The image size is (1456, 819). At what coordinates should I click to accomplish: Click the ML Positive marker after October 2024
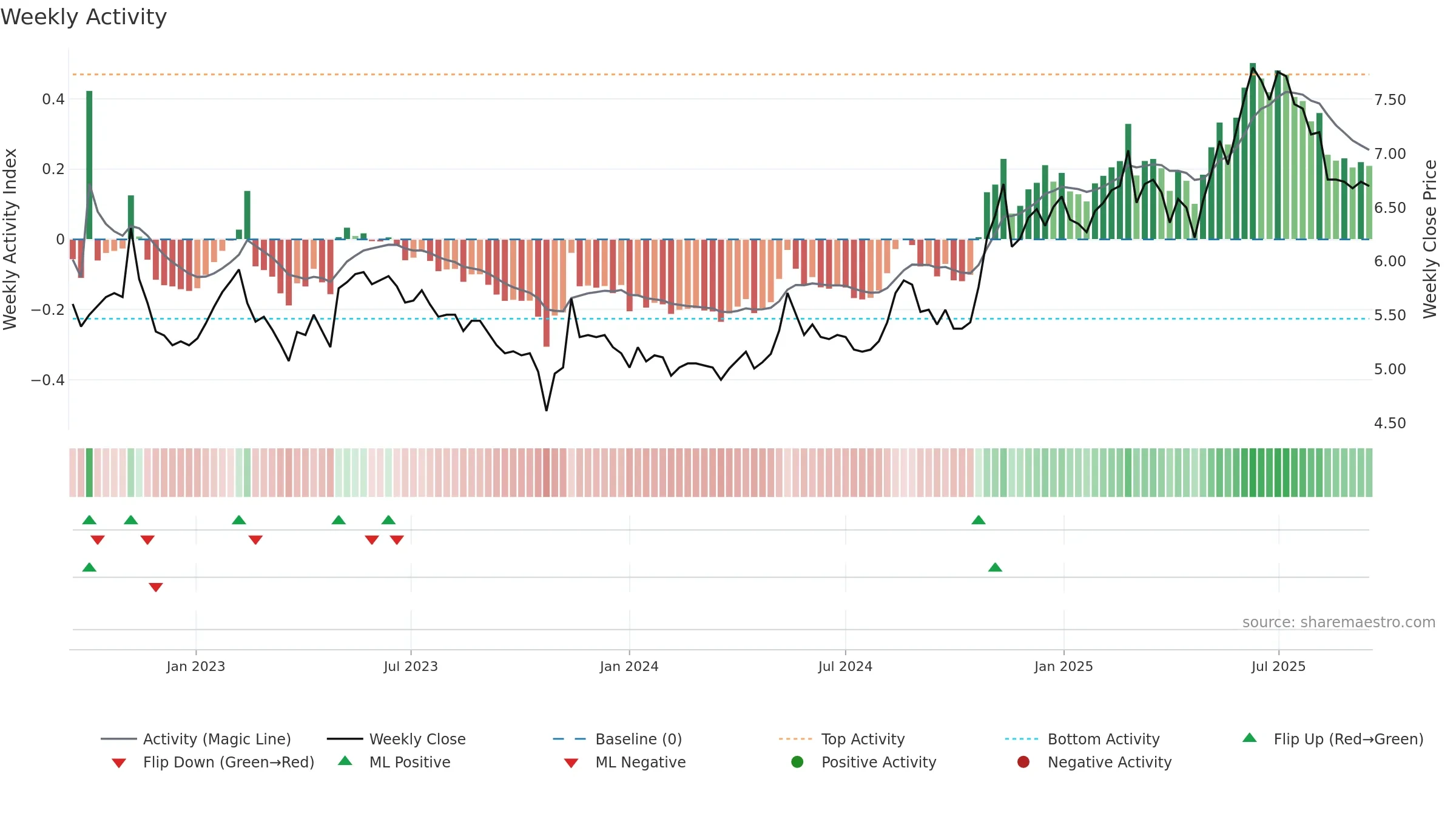[995, 567]
